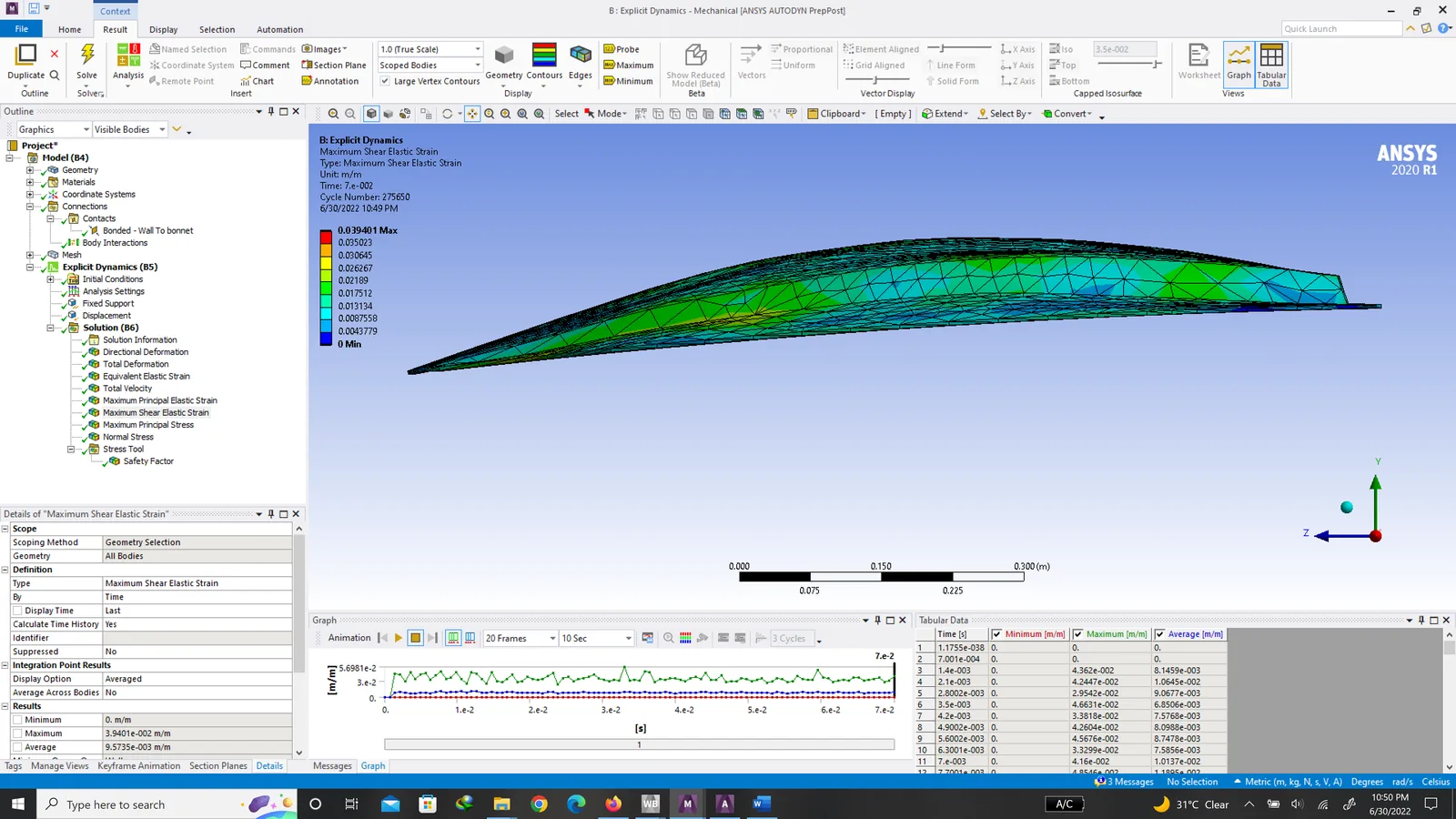
Task: Open the Visible Bodies filter dropdown
Action: pos(130,129)
